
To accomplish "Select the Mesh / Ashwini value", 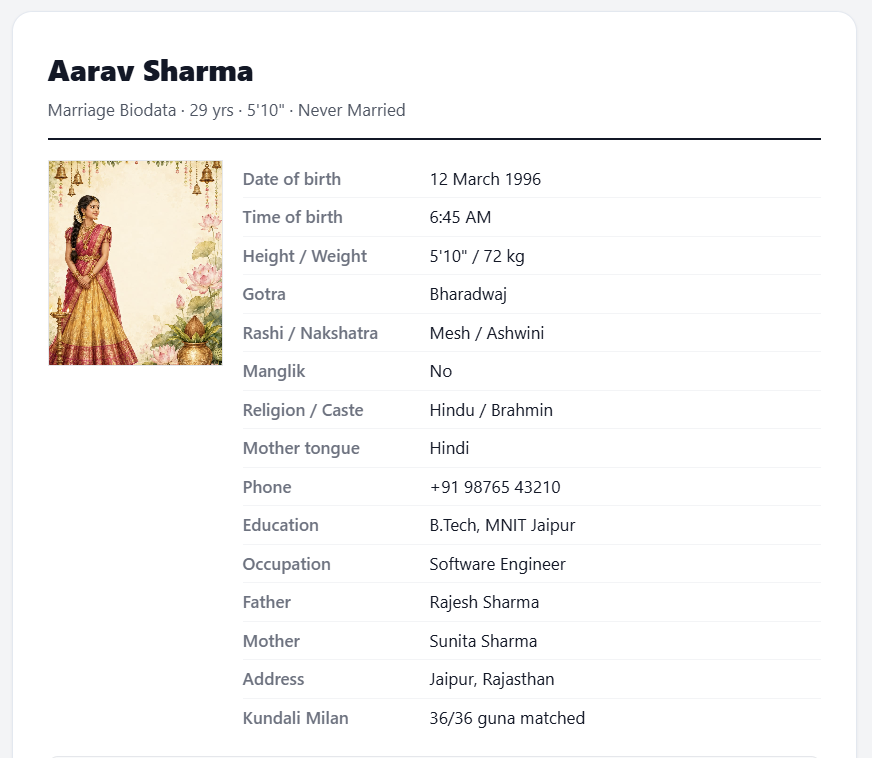I will [x=487, y=333].
